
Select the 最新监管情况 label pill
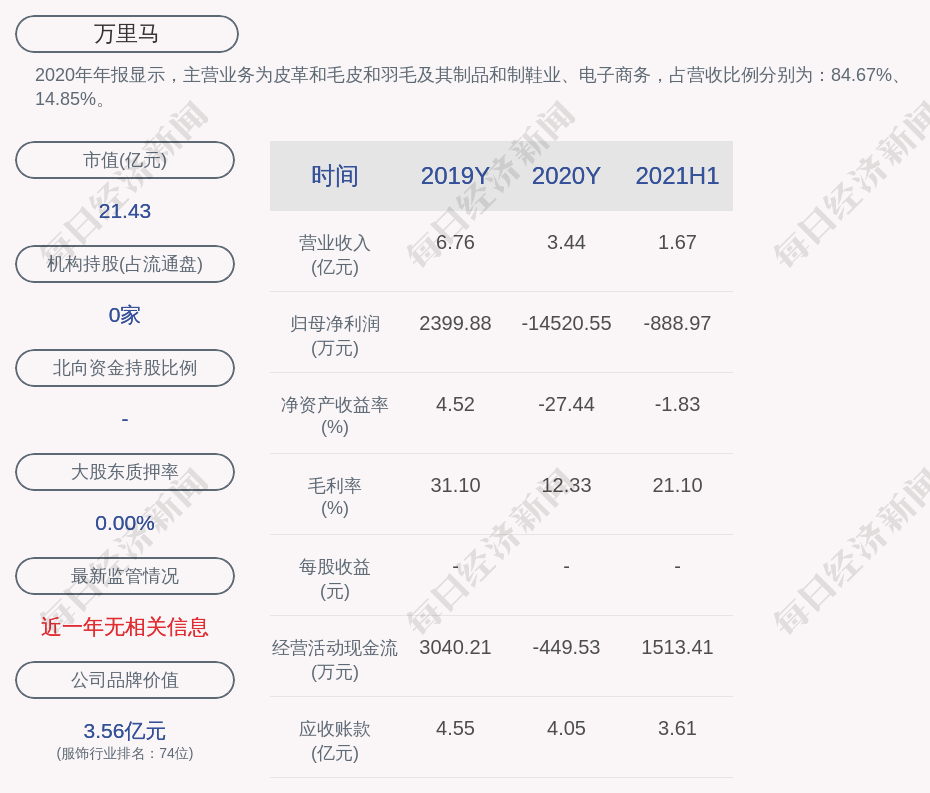[x=125, y=576]
